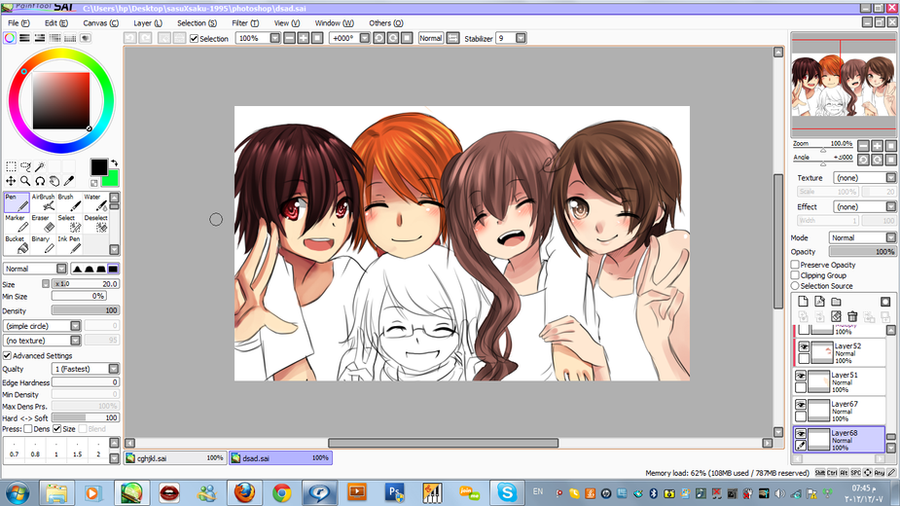900x506 pixels.
Task: Select the Ink Pen tool
Action: pyautogui.click(x=69, y=245)
